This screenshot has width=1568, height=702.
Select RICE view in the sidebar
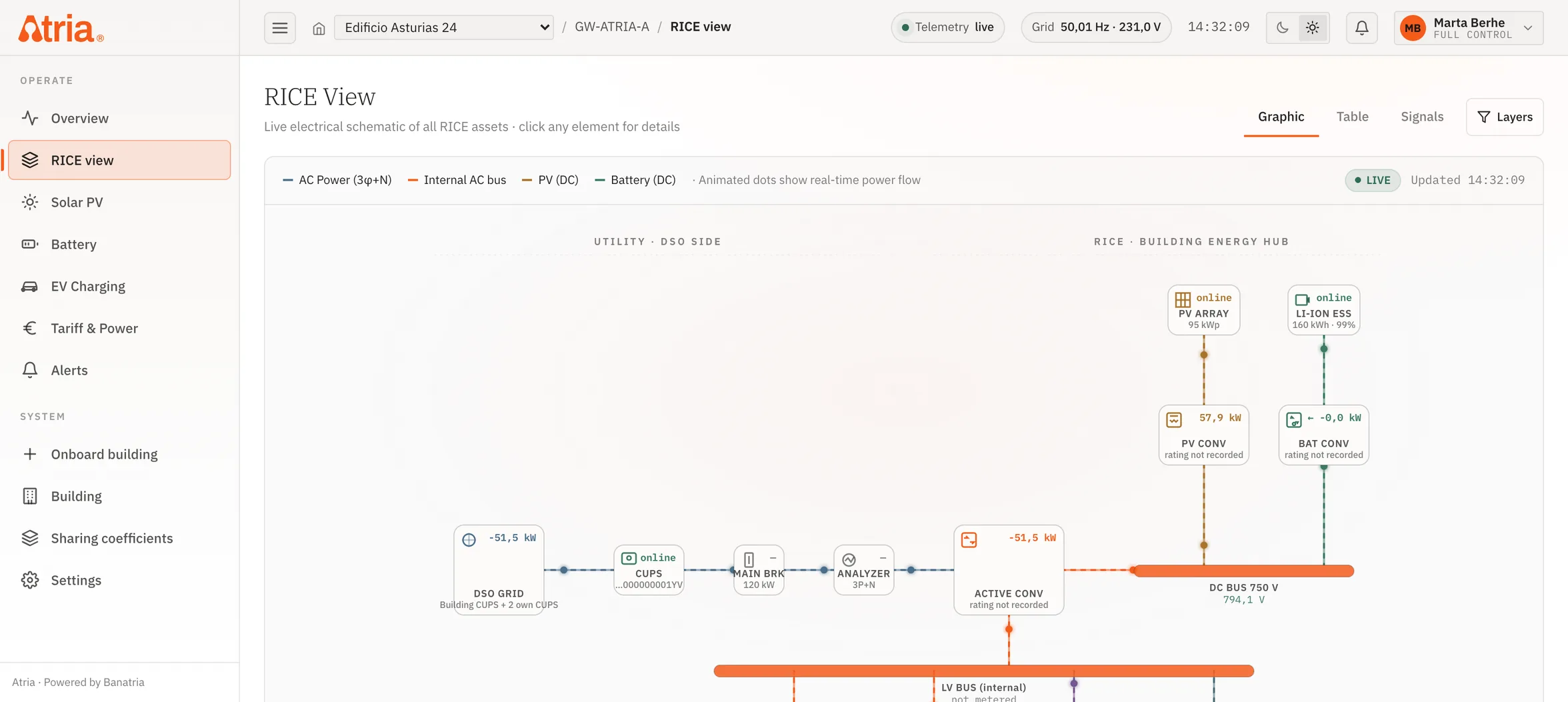(x=120, y=160)
